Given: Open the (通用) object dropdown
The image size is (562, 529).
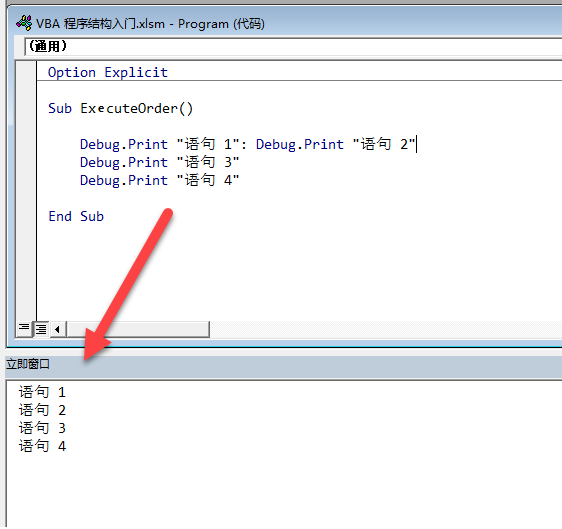Looking at the screenshot, I should point(293,47).
